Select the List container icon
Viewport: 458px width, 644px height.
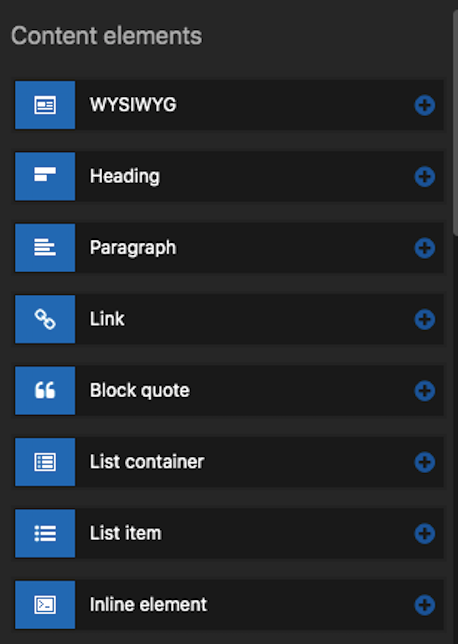click(x=45, y=462)
